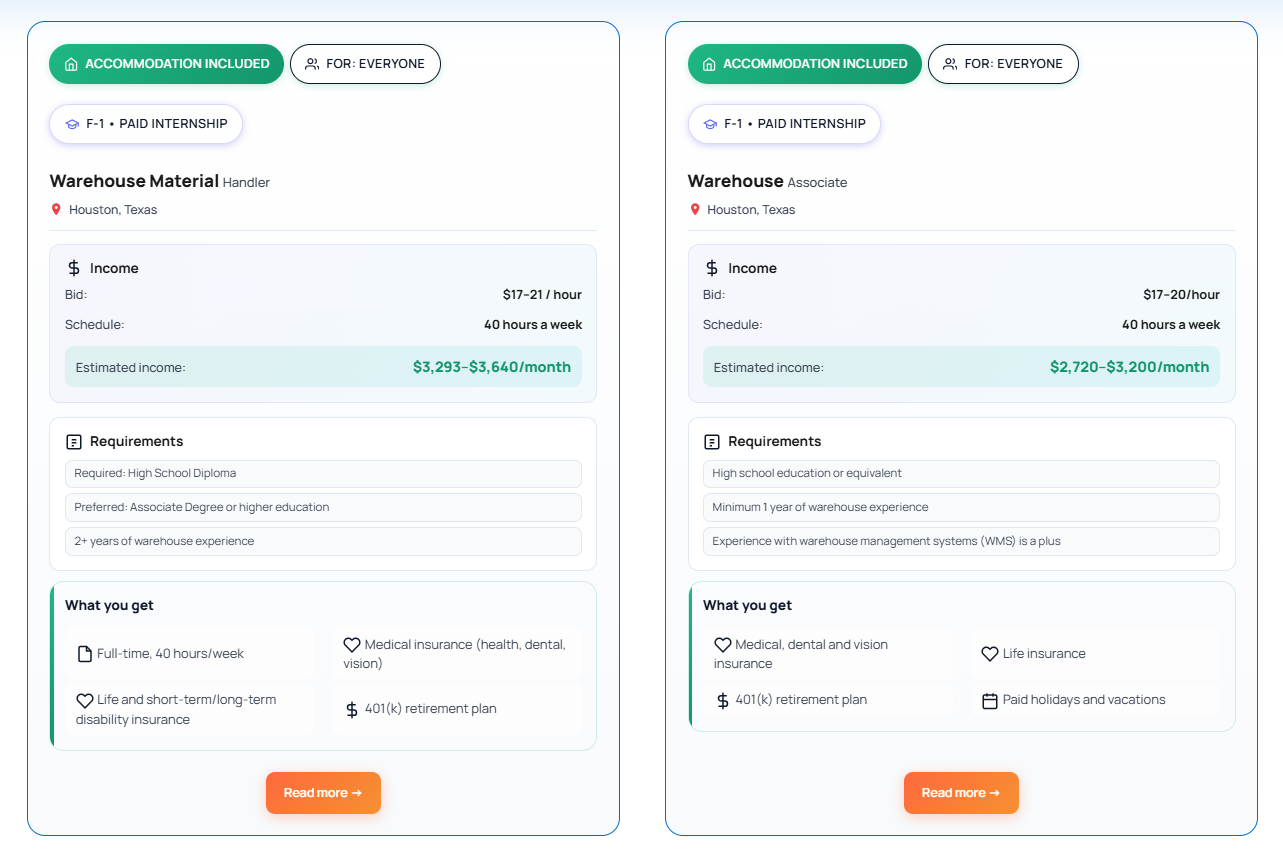
Task: Select Accommodation Included badge on Warehouse Associate card
Action: click(x=804, y=64)
